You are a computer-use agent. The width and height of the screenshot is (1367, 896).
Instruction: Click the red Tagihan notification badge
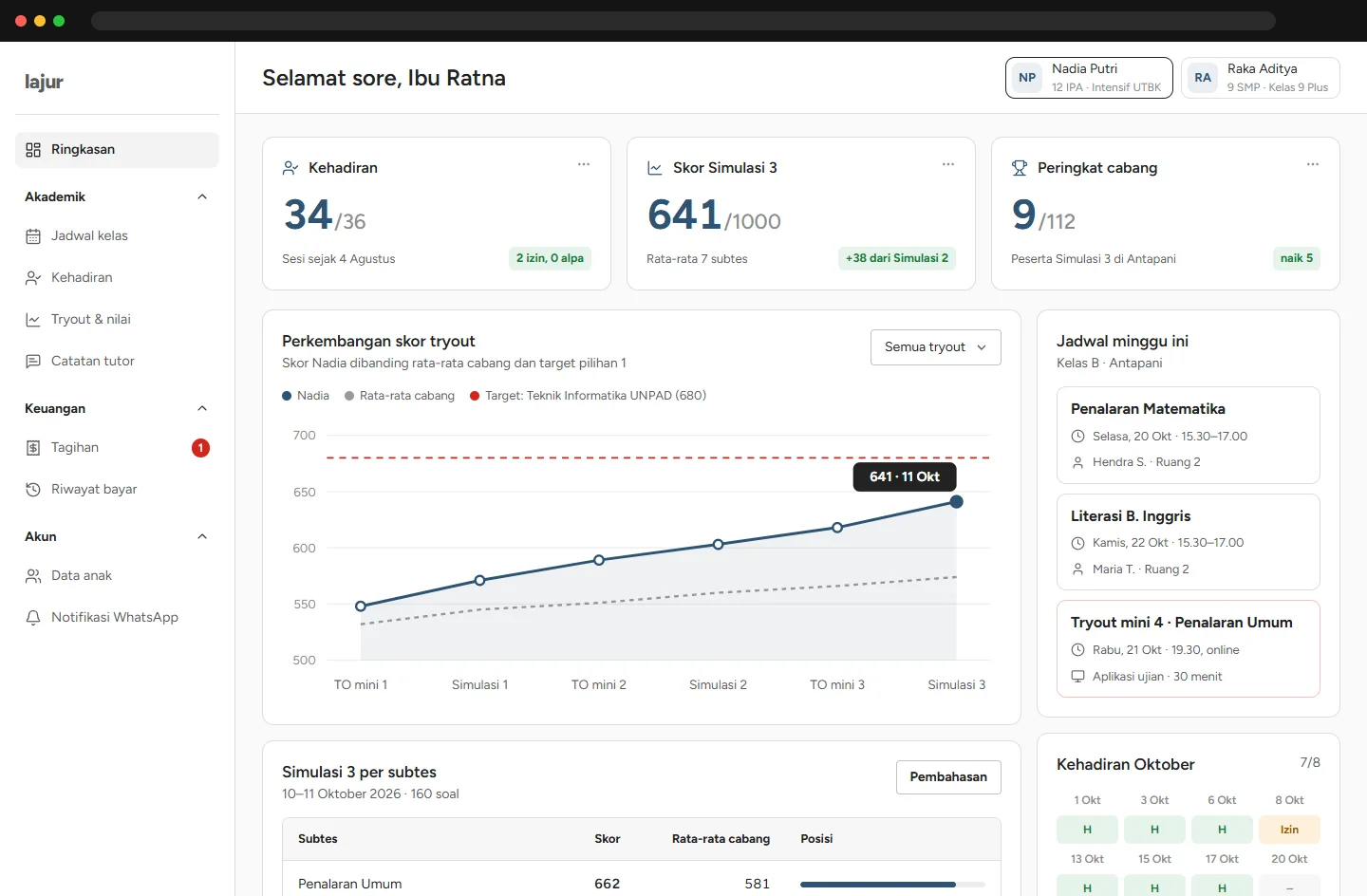click(200, 448)
